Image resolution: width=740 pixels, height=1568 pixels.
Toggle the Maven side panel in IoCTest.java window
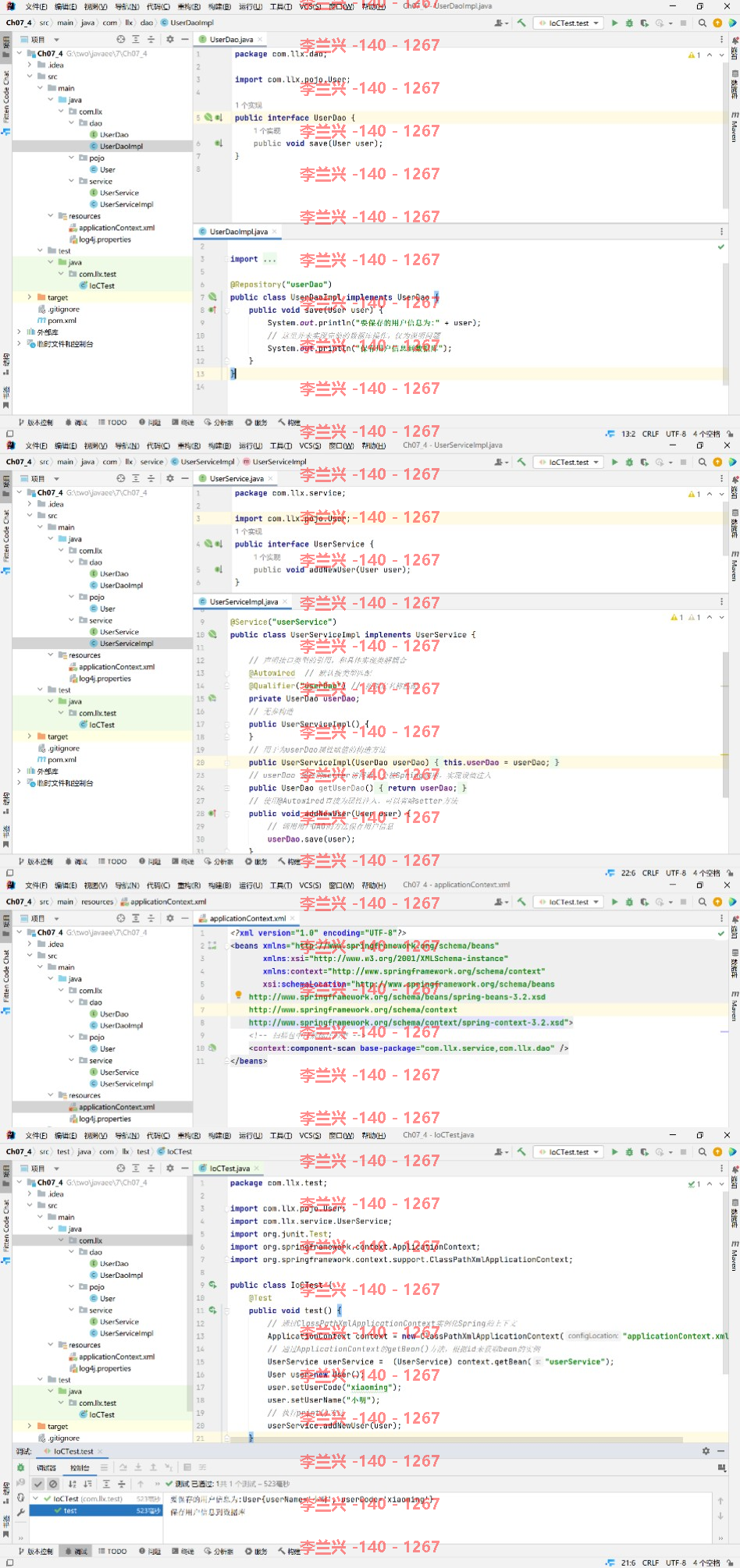click(735, 1255)
